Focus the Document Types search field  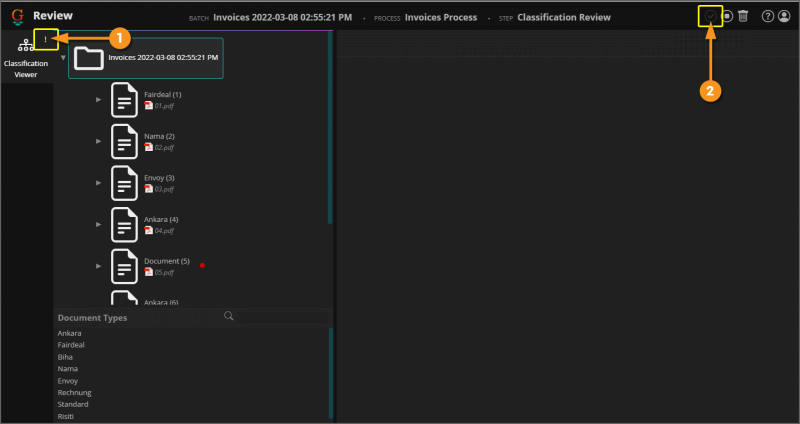pos(284,317)
